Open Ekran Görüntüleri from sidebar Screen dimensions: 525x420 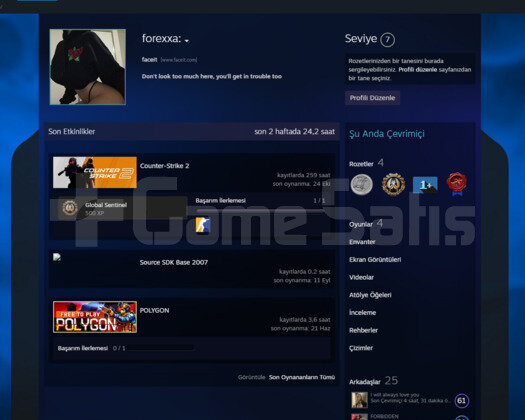(x=375, y=260)
